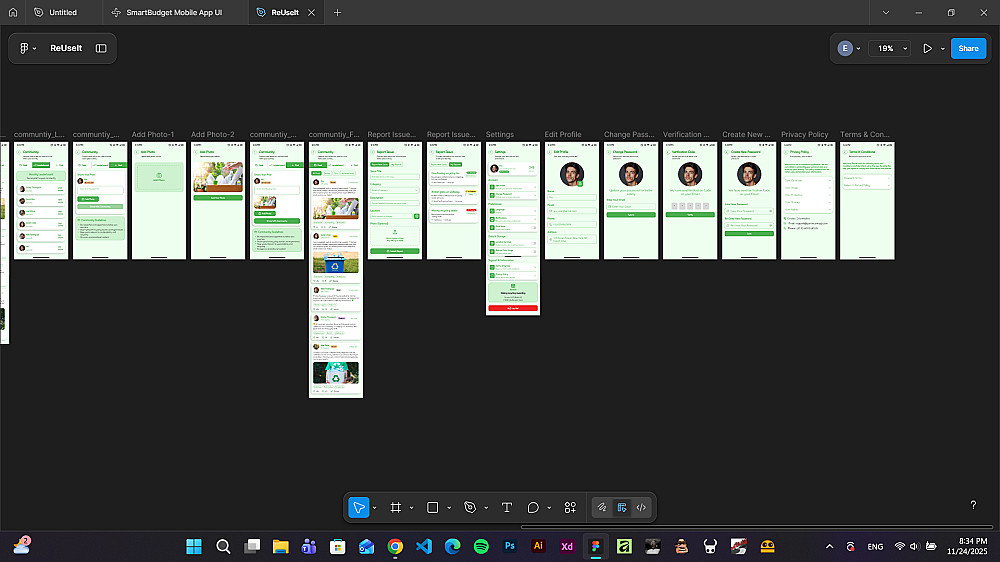The width and height of the screenshot is (1000, 562).
Task: Open the zoom level 19% dropdown
Action: [x=892, y=48]
